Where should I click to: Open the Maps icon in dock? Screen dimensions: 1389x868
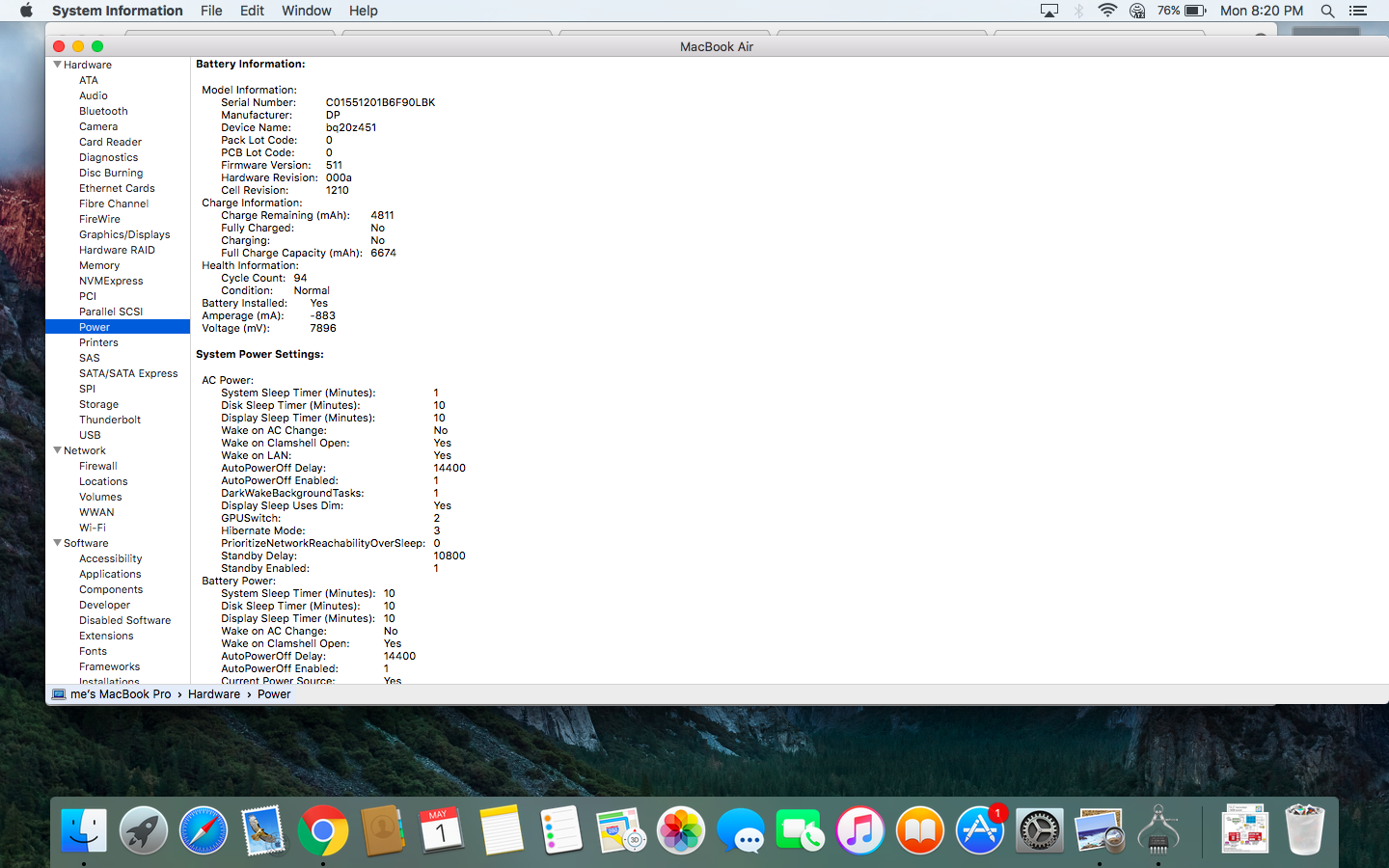621,829
